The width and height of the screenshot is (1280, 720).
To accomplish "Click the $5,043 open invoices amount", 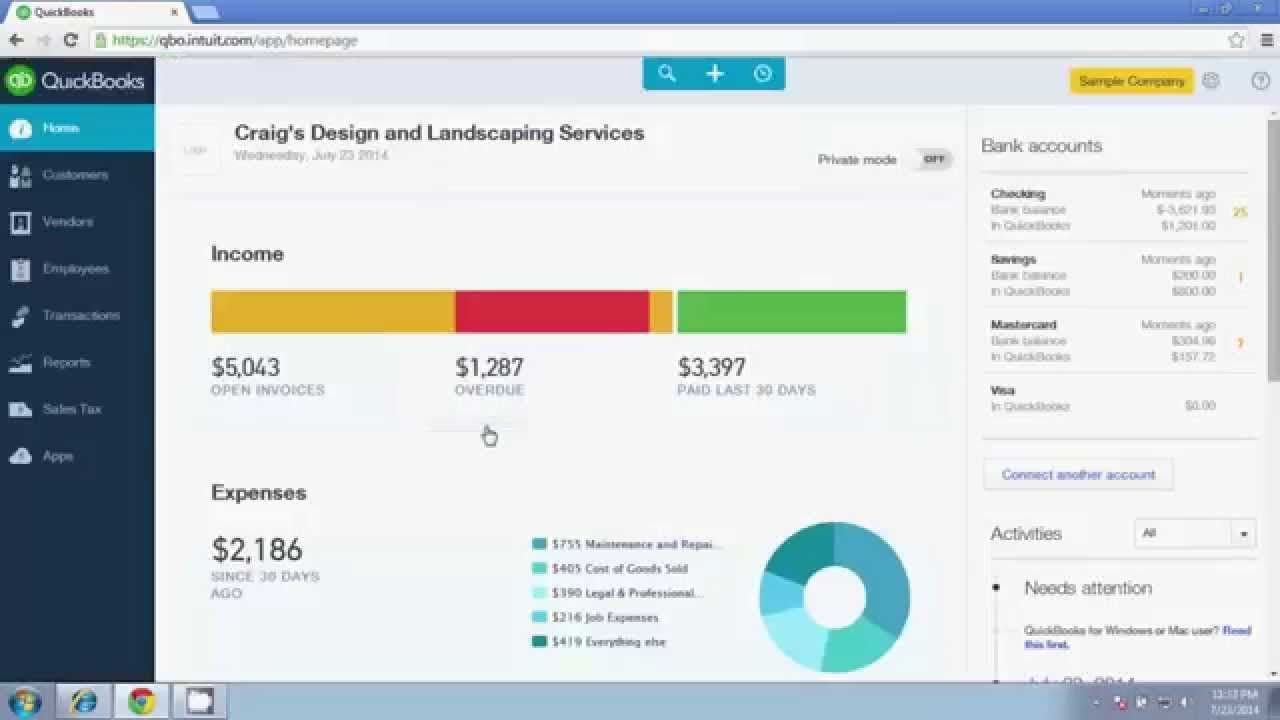I will pos(246,367).
